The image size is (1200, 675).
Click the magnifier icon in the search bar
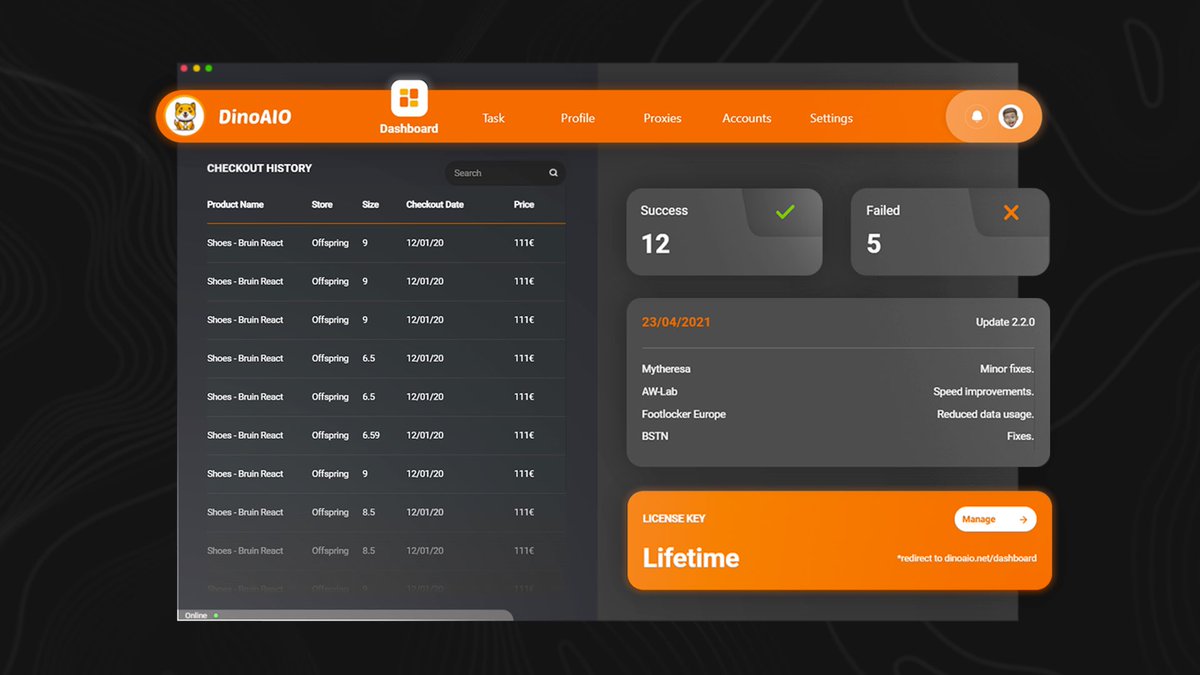554,172
